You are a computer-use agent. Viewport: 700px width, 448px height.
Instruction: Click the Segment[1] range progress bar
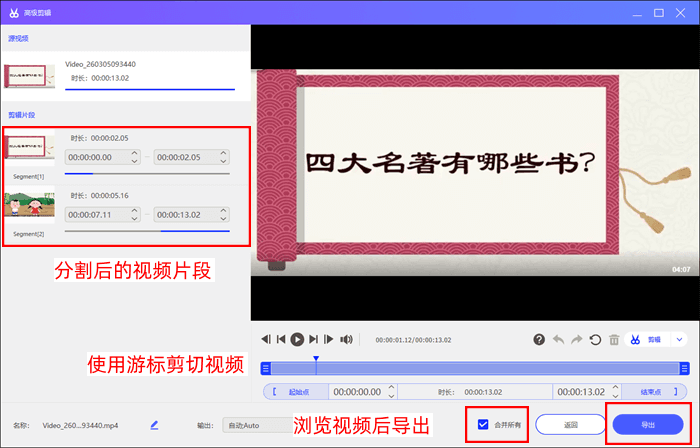pos(147,174)
